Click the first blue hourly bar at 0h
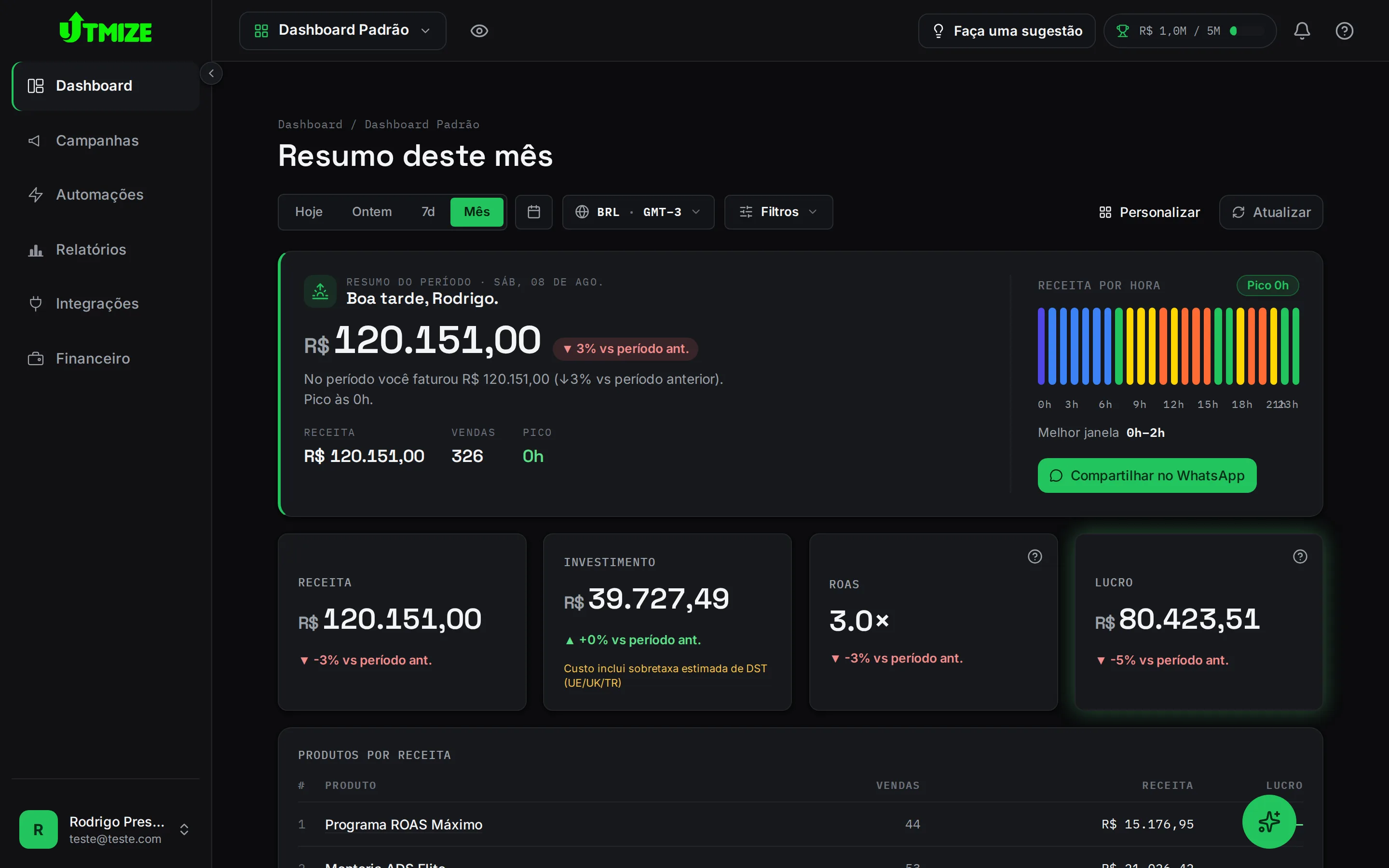The width and height of the screenshot is (1389, 868). 1041,346
